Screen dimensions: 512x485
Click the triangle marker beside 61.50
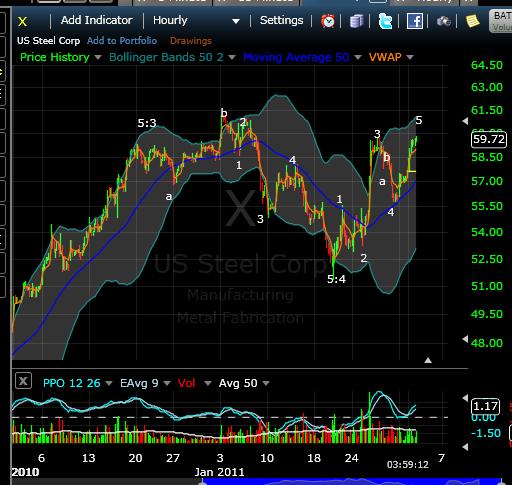click(x=465, y=121)
